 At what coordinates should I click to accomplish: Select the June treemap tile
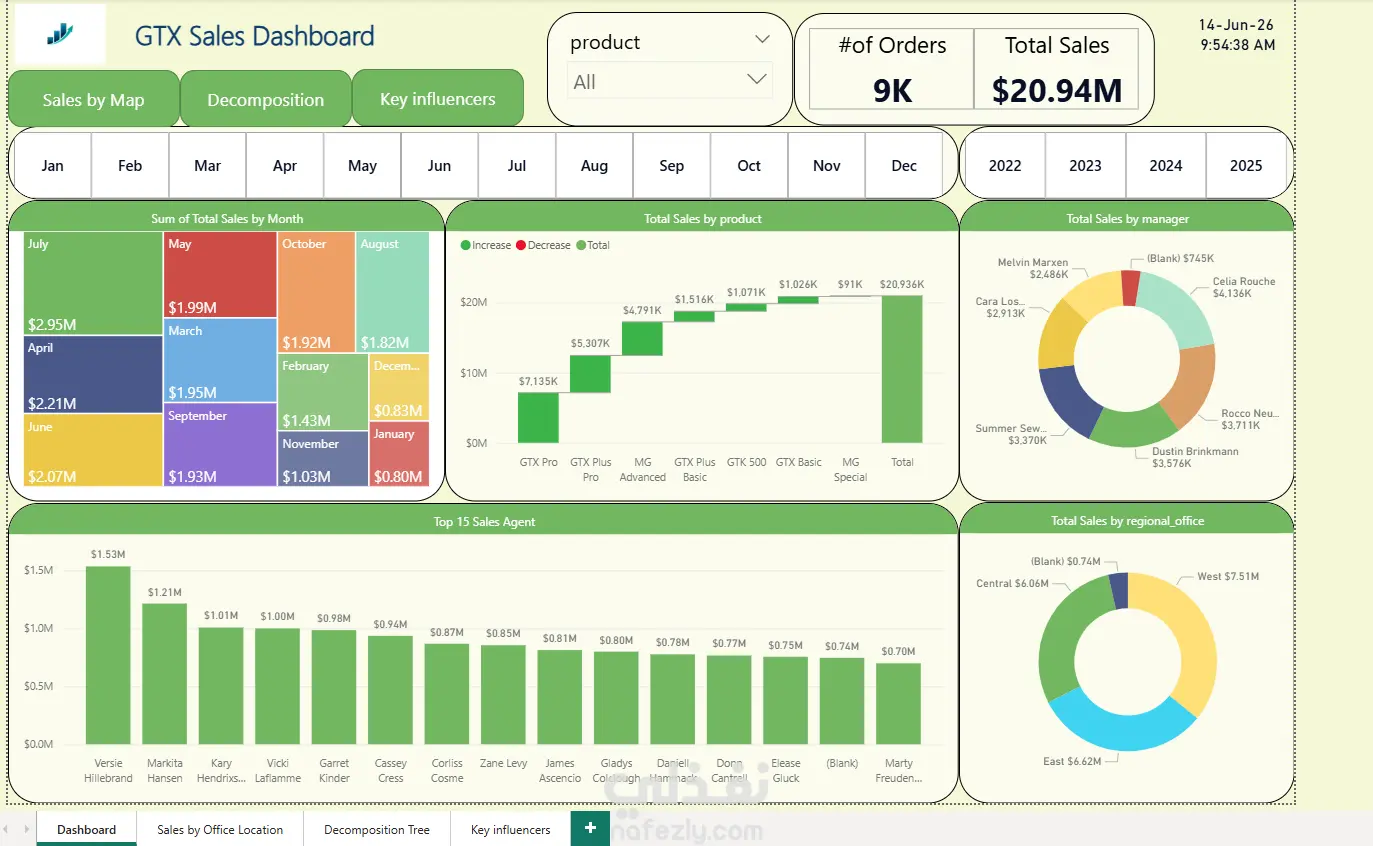pyautogui.click(x=93, y=451)
